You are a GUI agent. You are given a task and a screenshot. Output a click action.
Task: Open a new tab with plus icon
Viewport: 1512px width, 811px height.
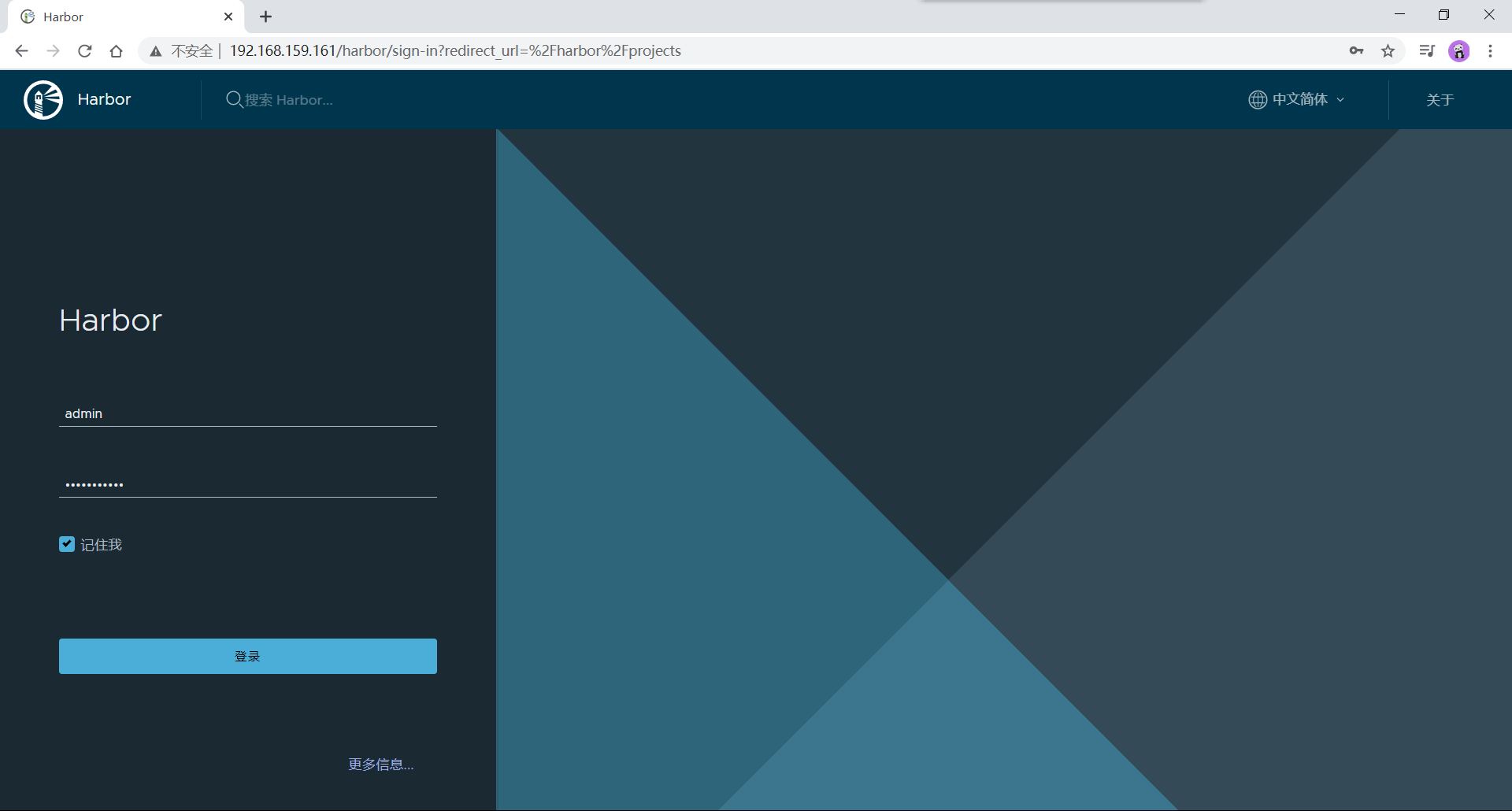[x=266, y=17]
